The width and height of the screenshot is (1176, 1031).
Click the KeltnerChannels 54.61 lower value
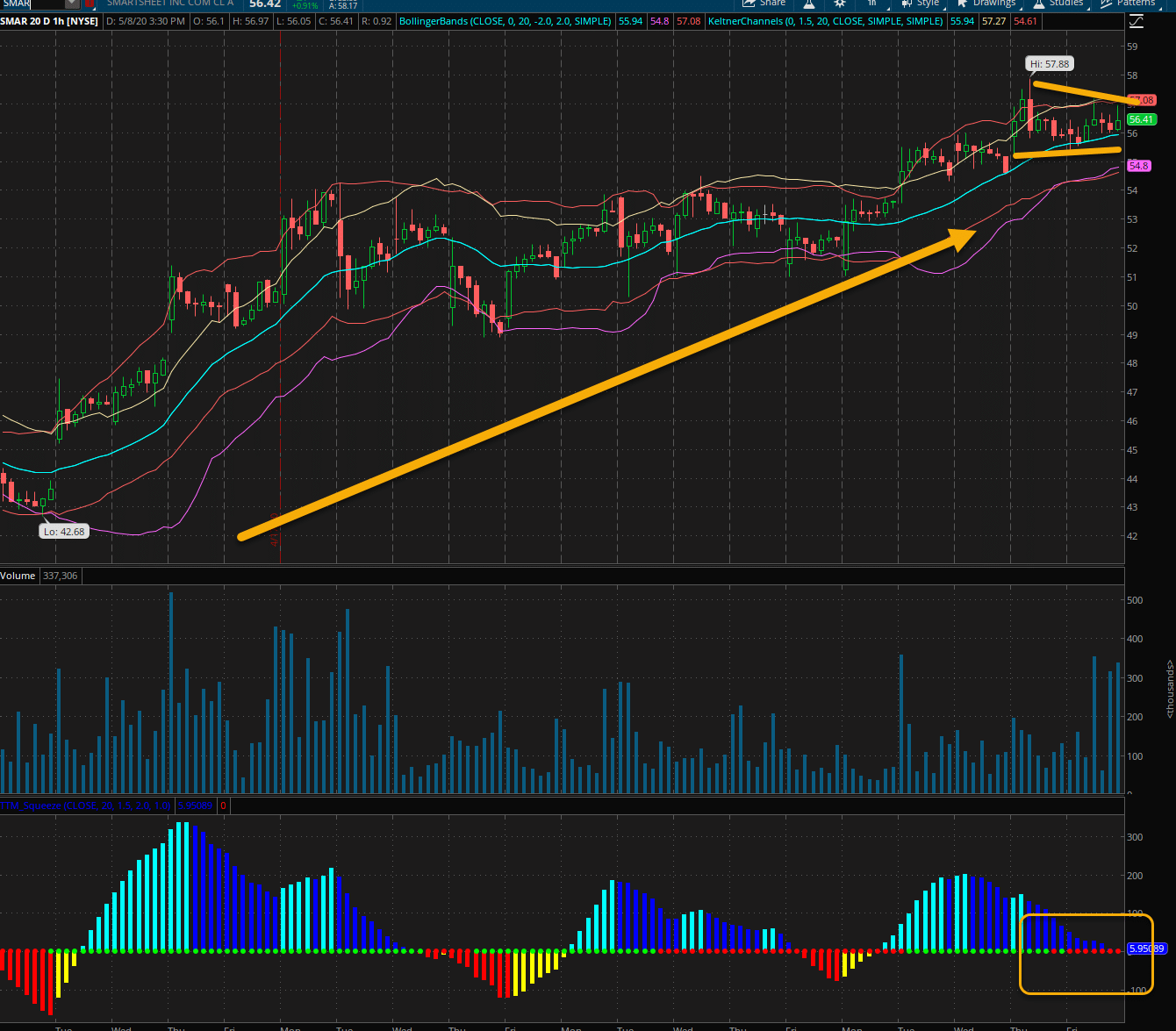1025,21
